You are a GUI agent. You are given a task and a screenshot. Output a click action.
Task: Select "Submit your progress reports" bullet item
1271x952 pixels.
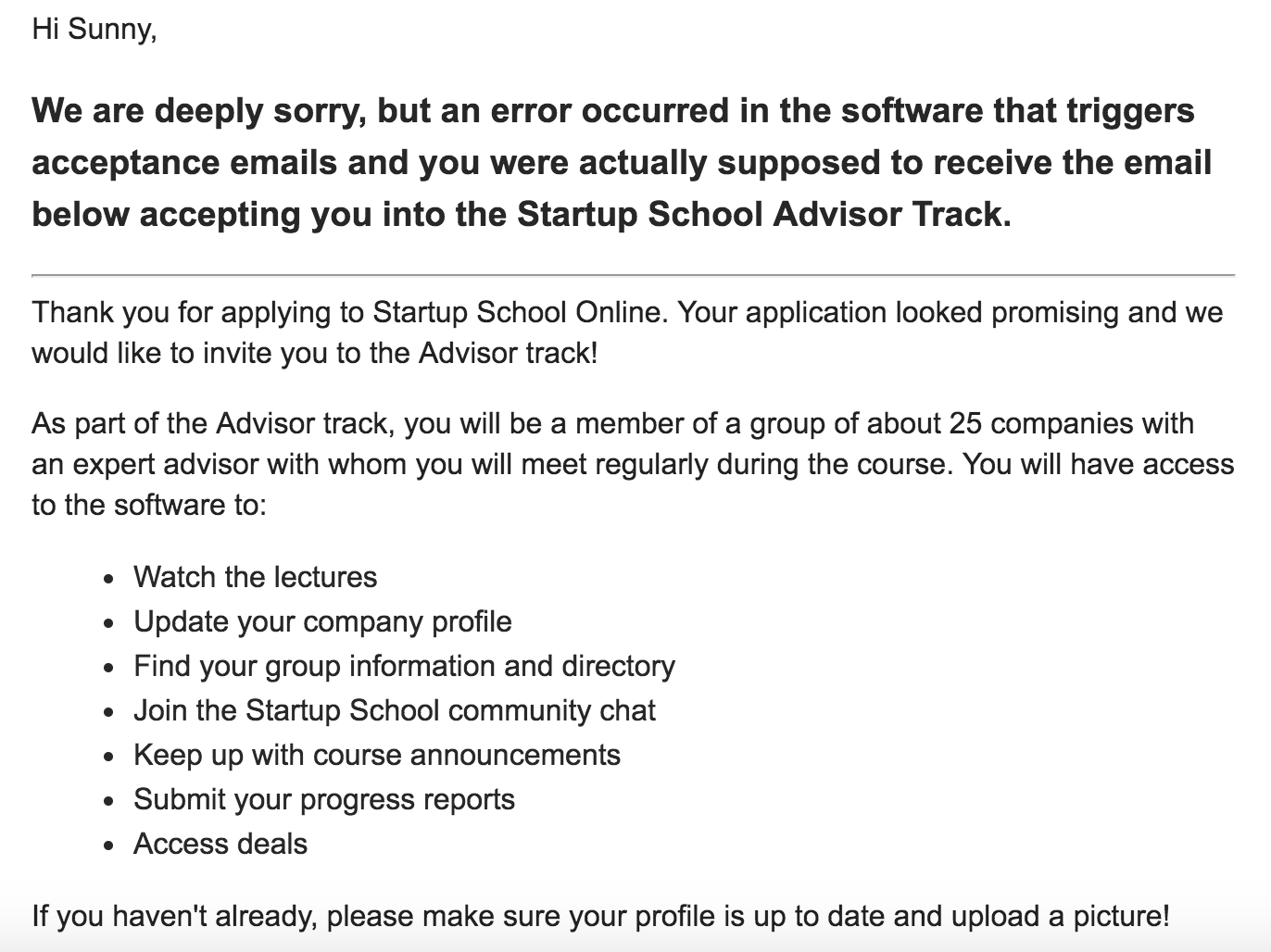(323, 799)
